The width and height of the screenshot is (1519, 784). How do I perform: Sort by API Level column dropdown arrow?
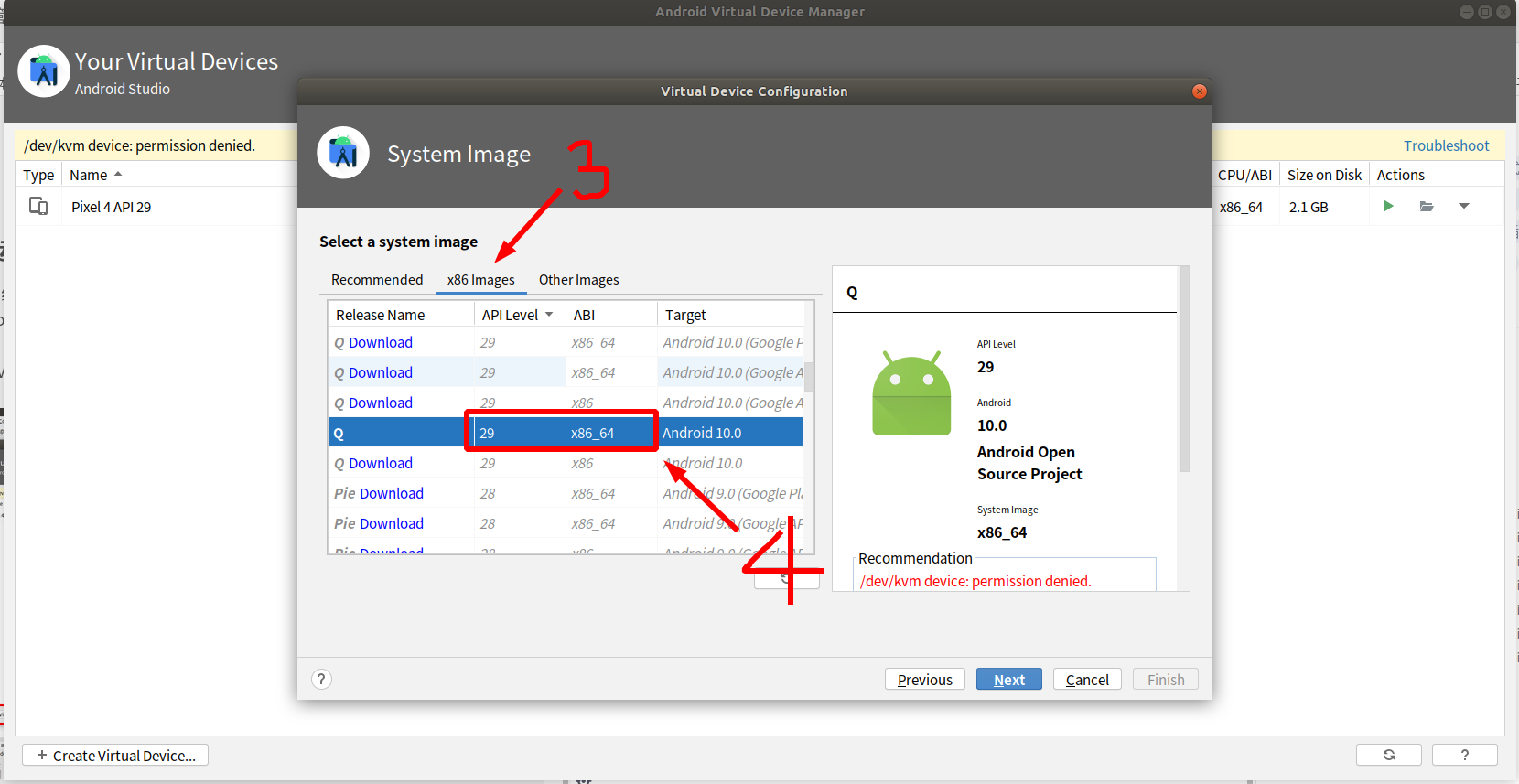click(x=549, y=315)
